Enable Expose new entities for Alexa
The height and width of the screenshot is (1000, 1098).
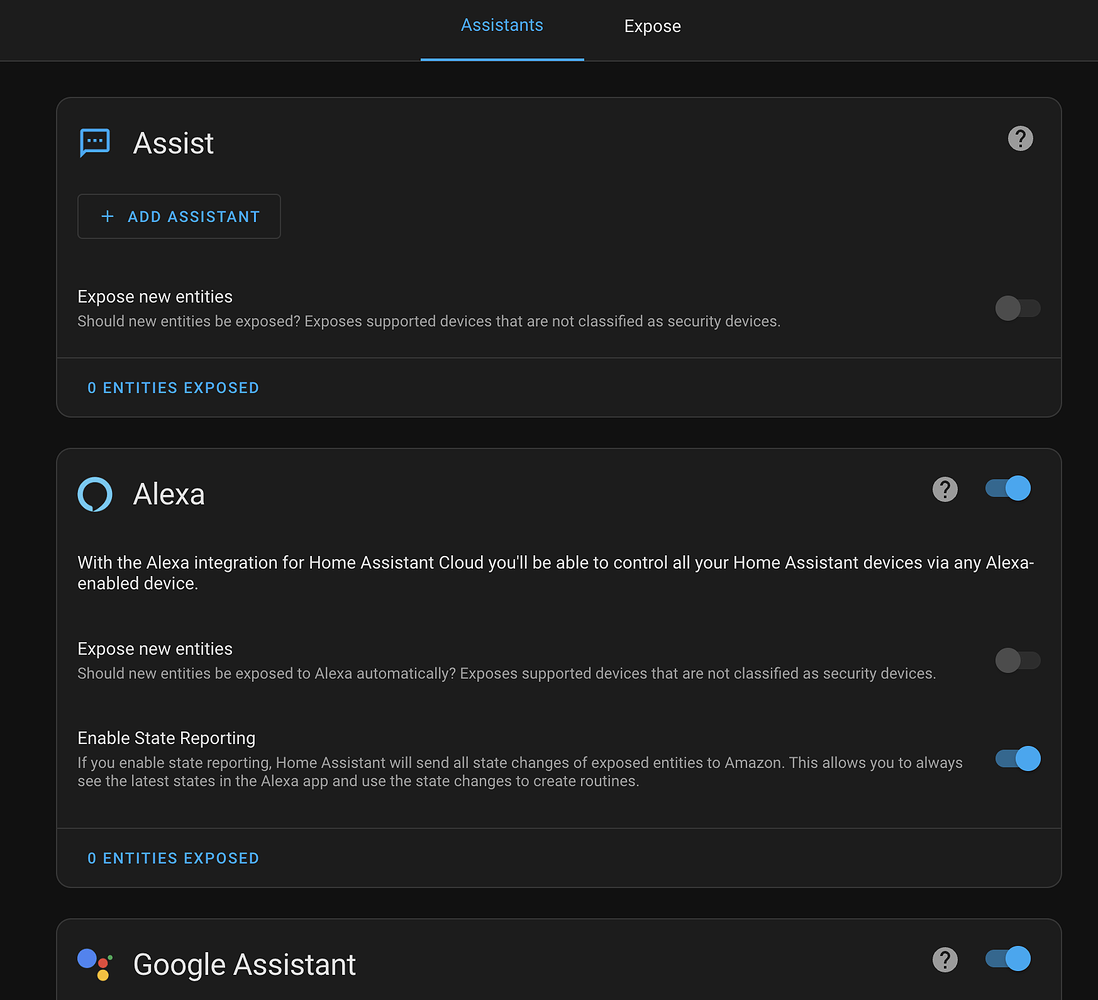coord(1018,660)
